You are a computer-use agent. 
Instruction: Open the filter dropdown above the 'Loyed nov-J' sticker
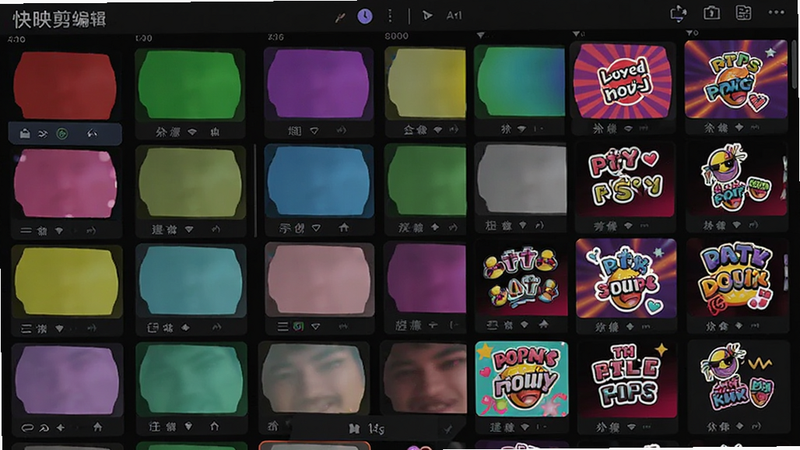(x=578, y=34)
